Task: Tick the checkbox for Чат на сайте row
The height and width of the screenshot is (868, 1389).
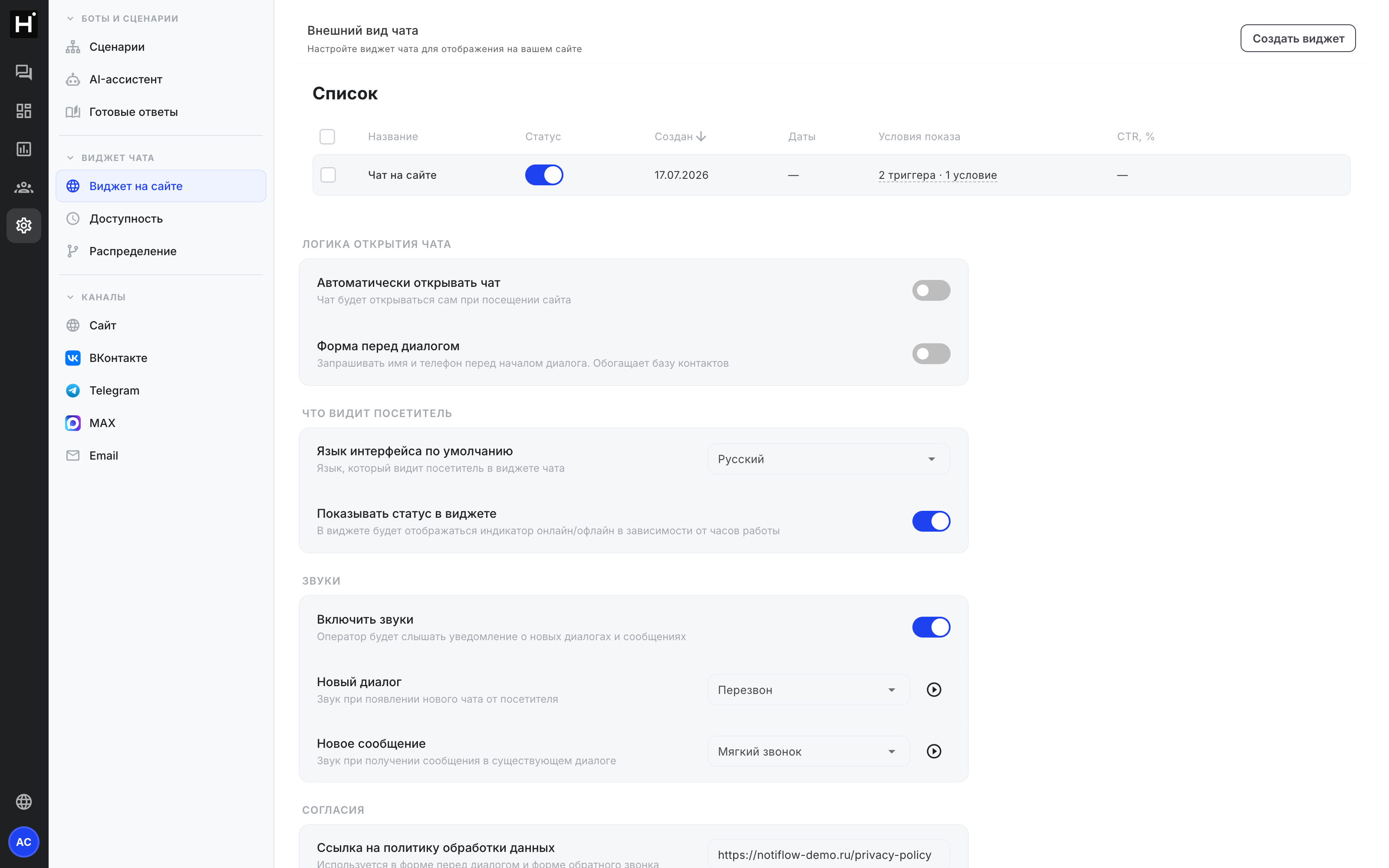Action: (x=328, y=175)
